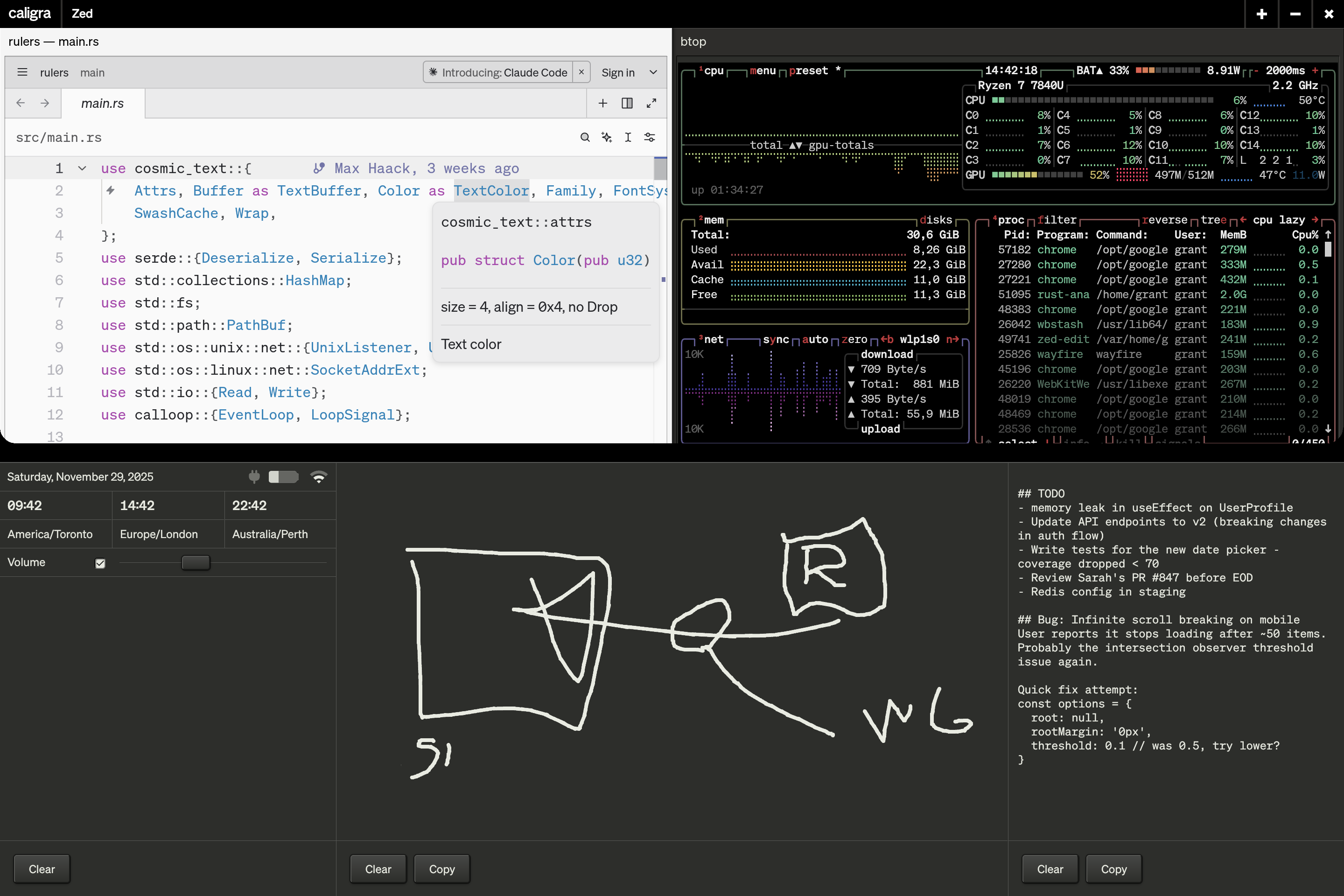Open inline assist with the sparkle icon
The height and width of the screenshot is (896, 1344).
(x=606, y=137)
